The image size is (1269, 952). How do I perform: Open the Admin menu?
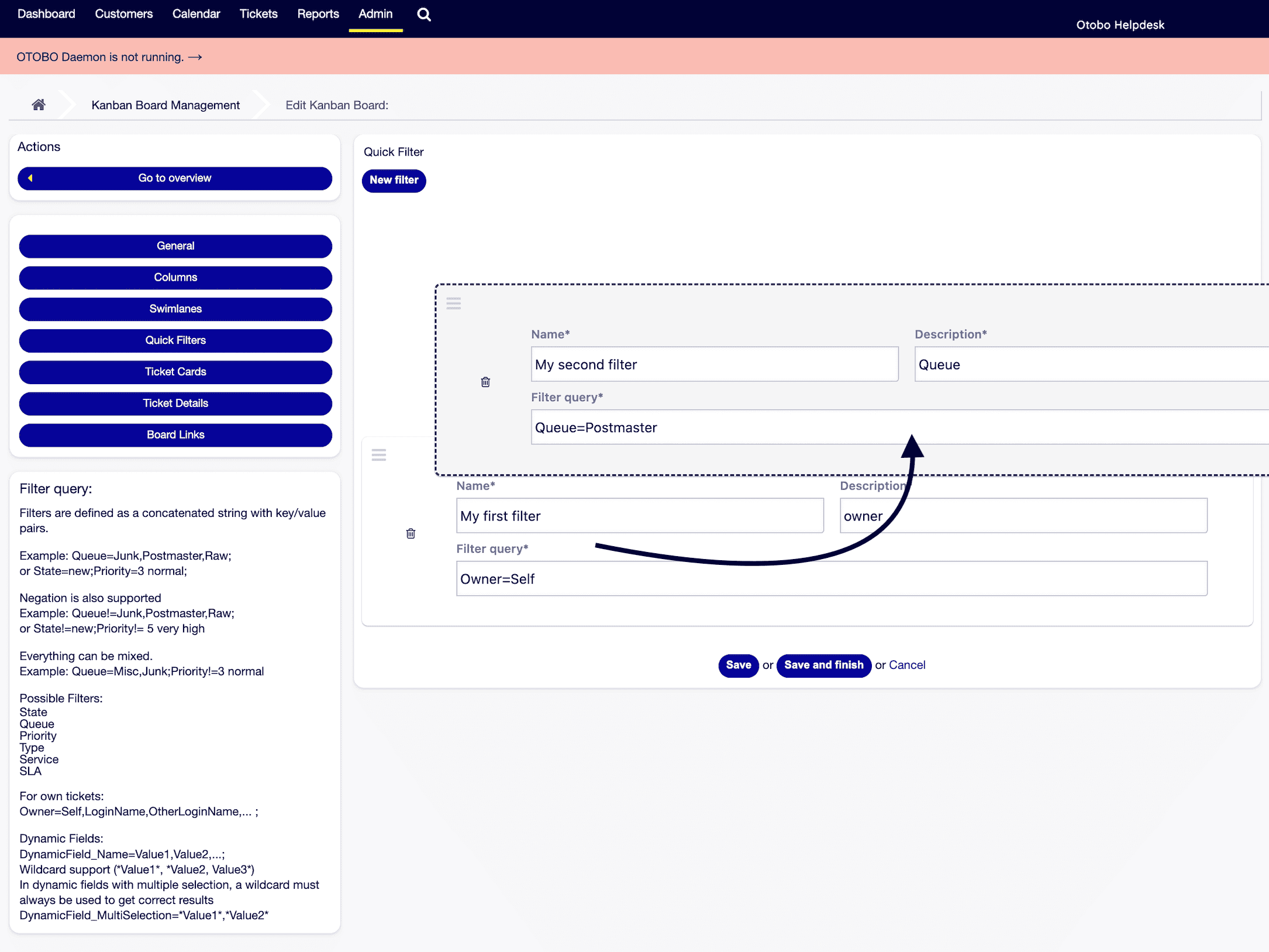[375, 14]
